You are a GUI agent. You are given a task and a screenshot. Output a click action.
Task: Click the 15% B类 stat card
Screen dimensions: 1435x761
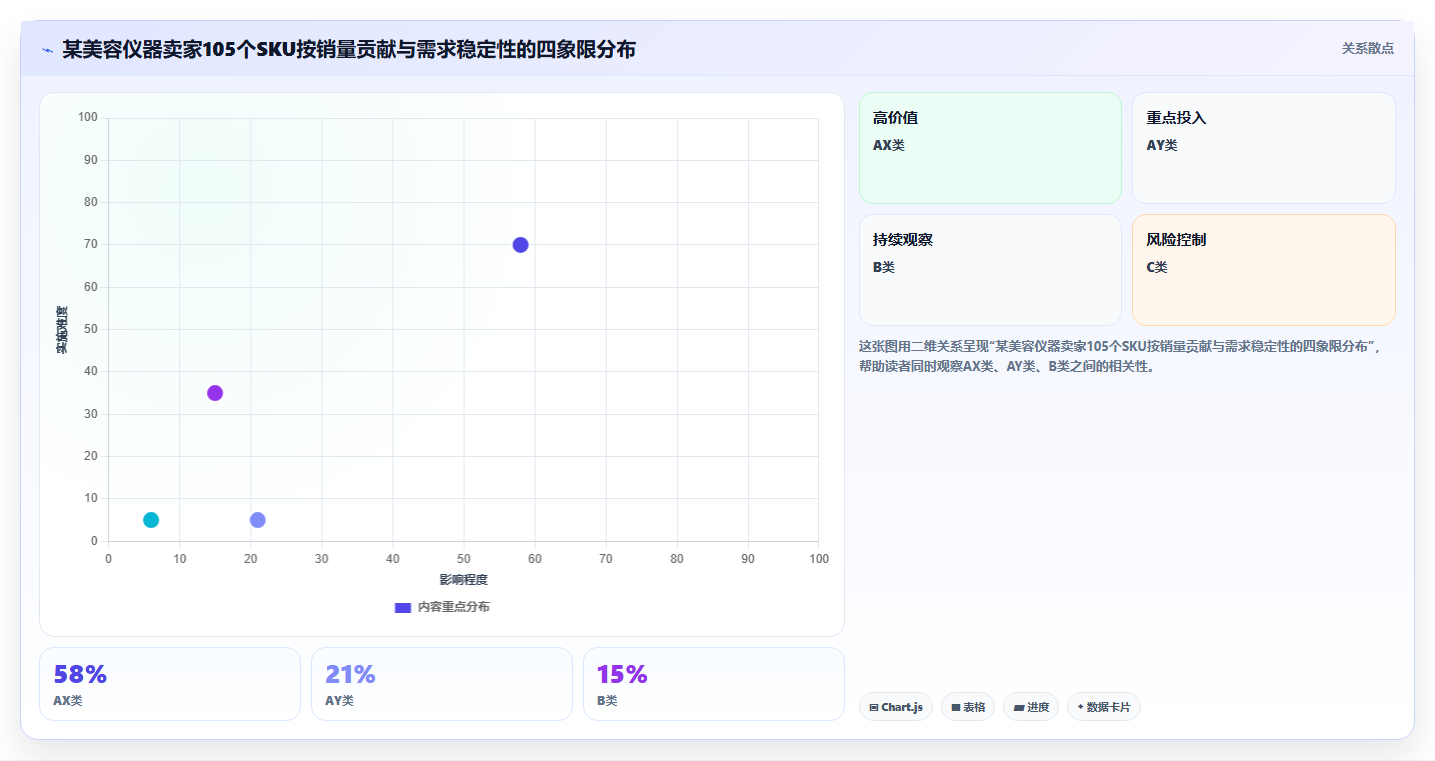(714, 684)
